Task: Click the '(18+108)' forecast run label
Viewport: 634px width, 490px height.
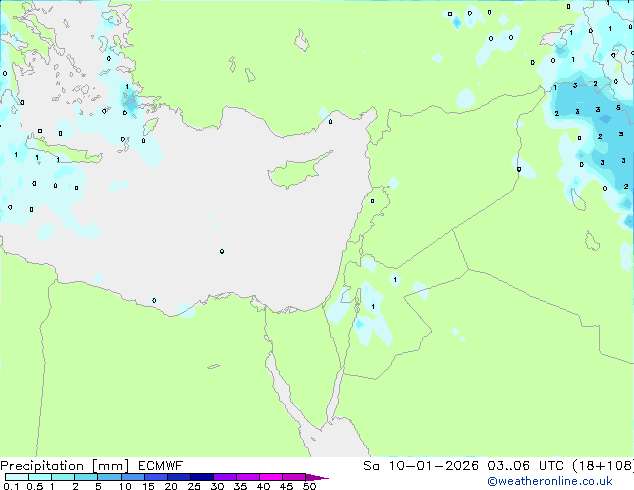Action: (603, 466)
